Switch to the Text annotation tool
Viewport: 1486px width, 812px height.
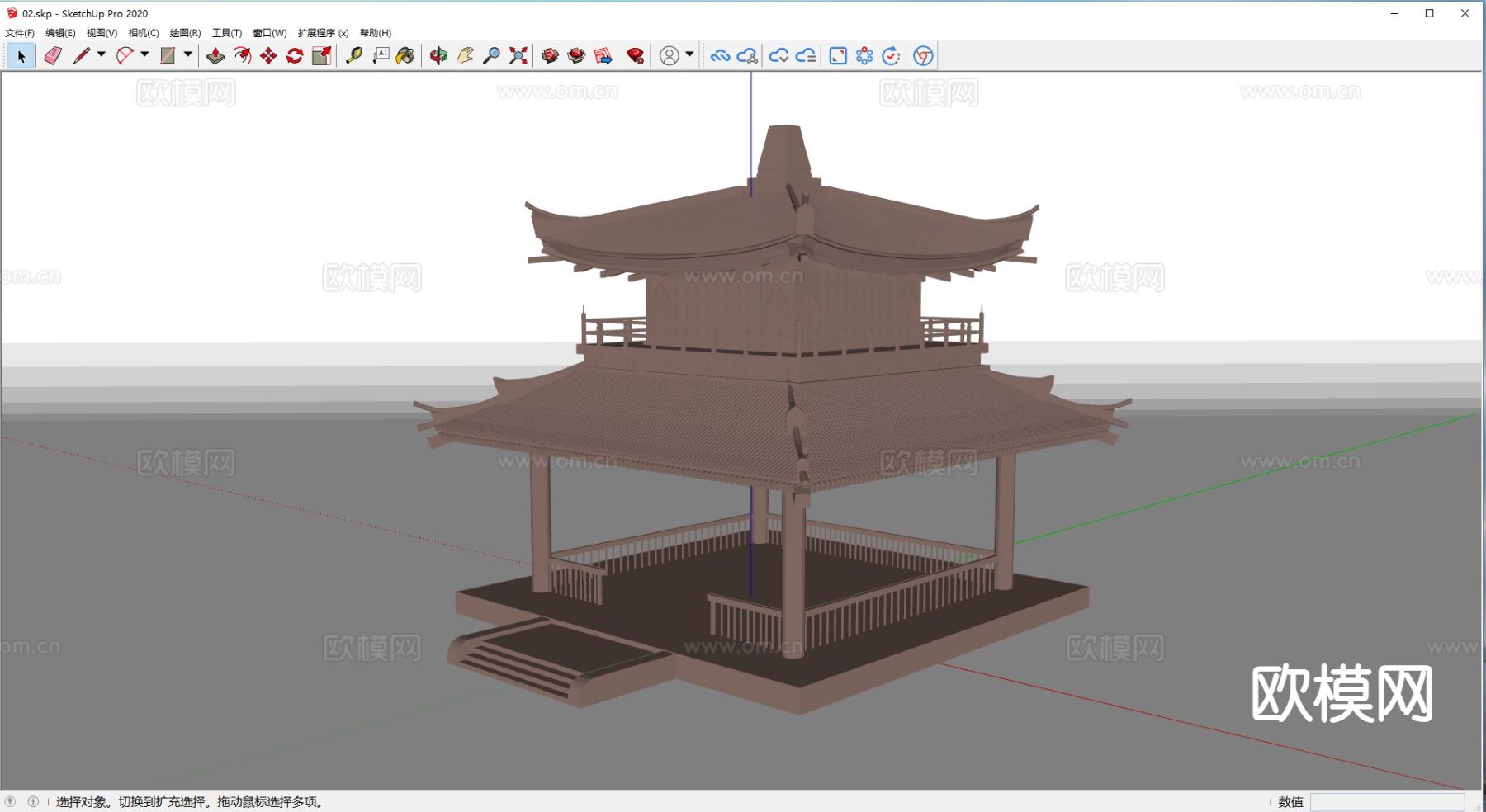(x=381, y=55)
